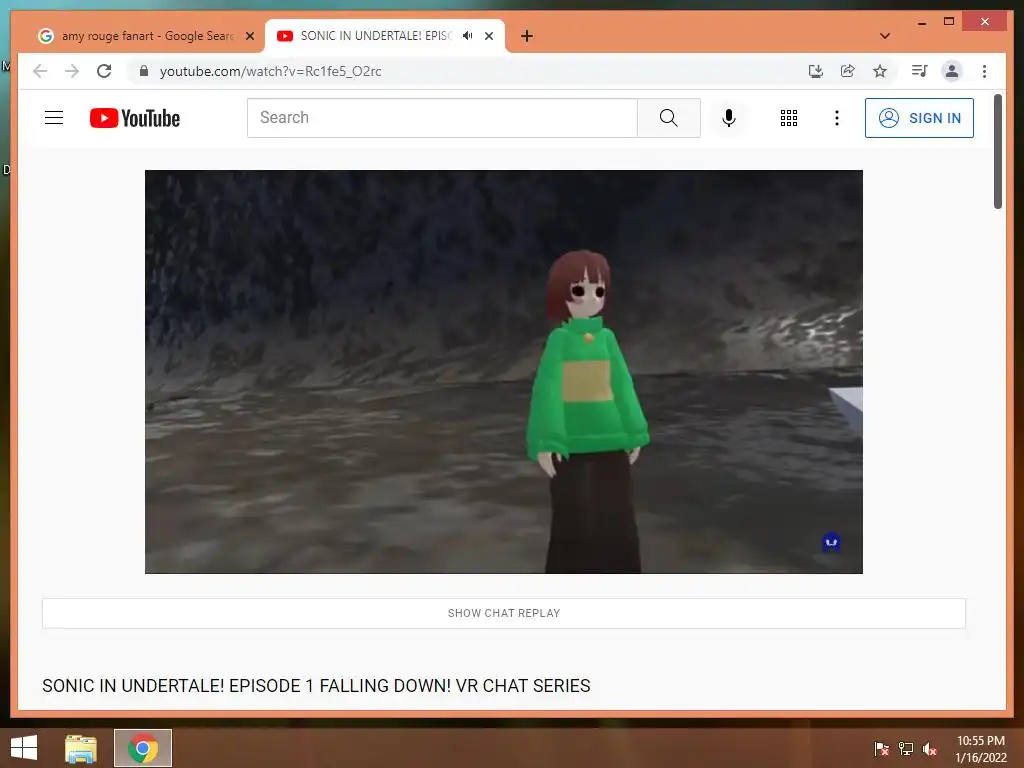Click the SIGN IN button

(x=919, y=118)
